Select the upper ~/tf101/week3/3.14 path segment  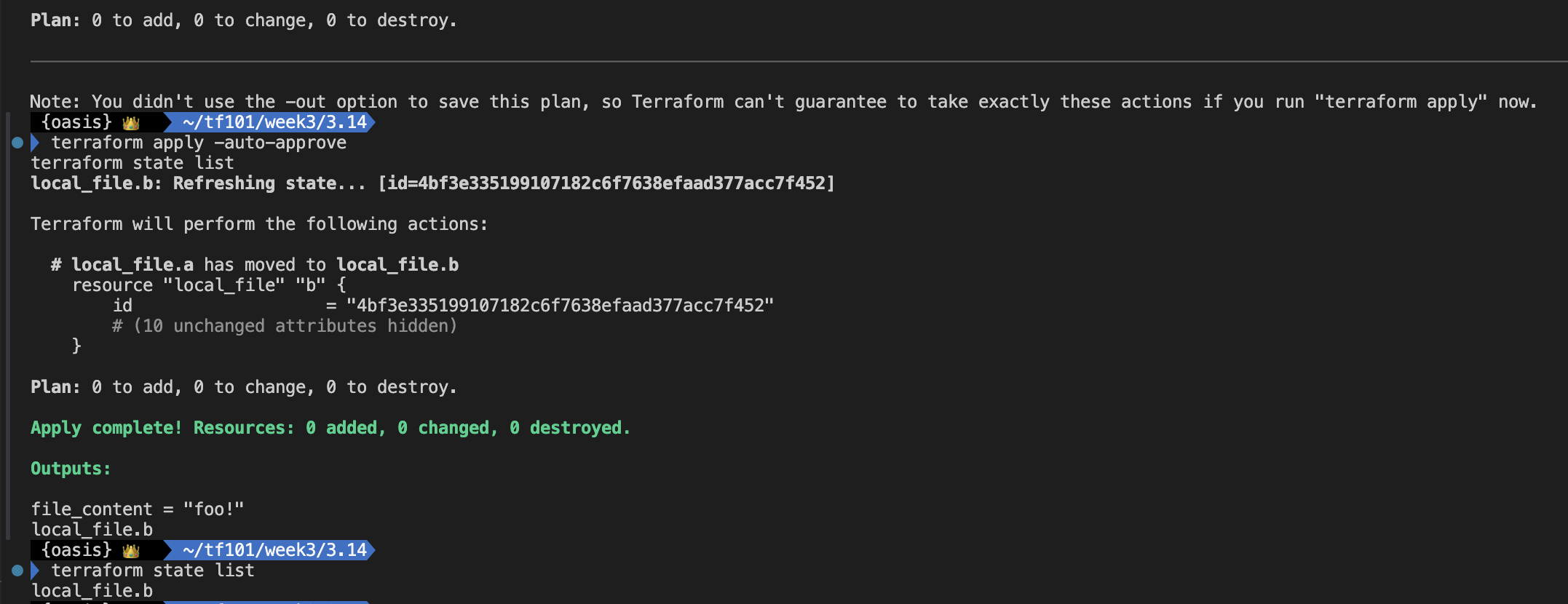click(x=274, y=122)
